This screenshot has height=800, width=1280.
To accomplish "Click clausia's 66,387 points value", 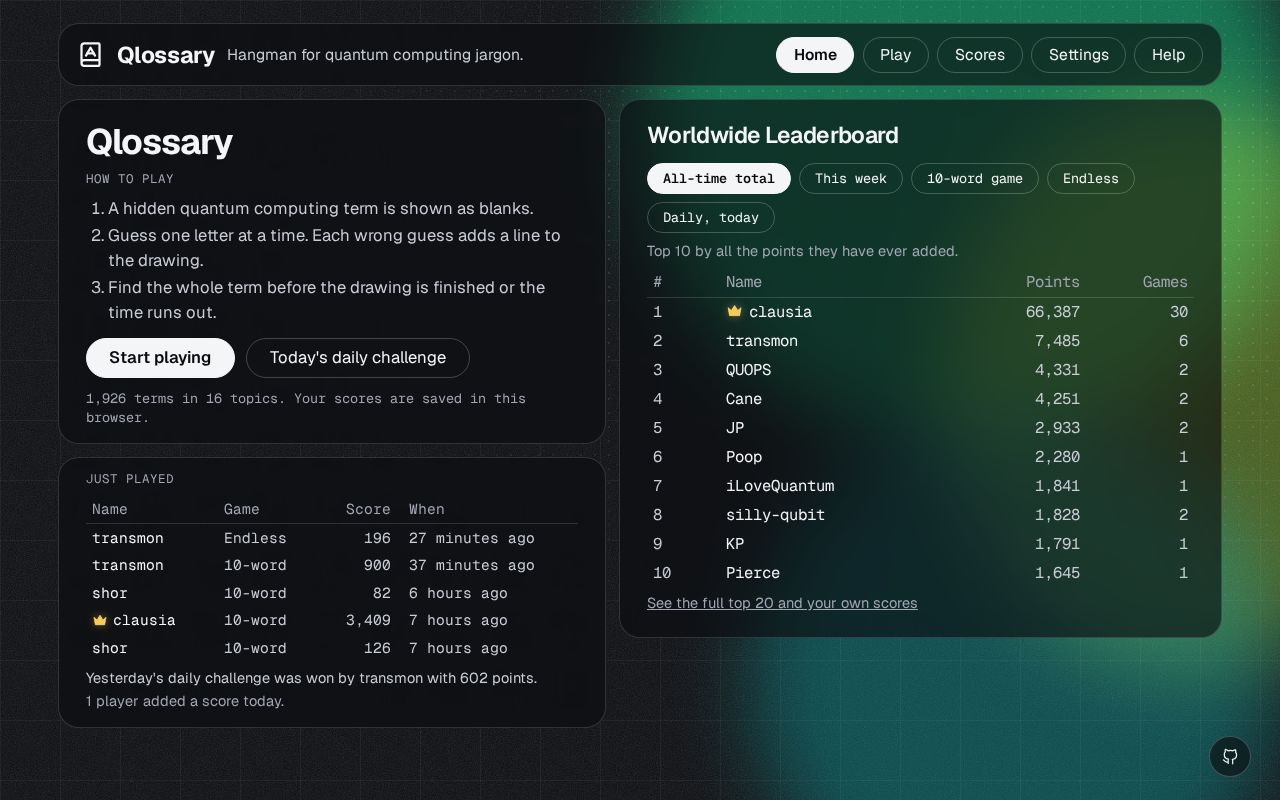I will click(x=1053, y=312).
